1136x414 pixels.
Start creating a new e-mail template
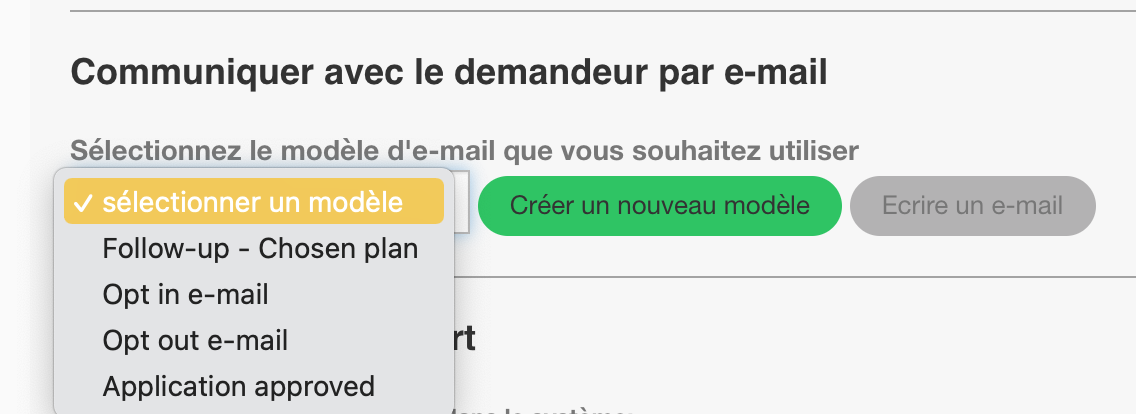click(x=659, y=205)
